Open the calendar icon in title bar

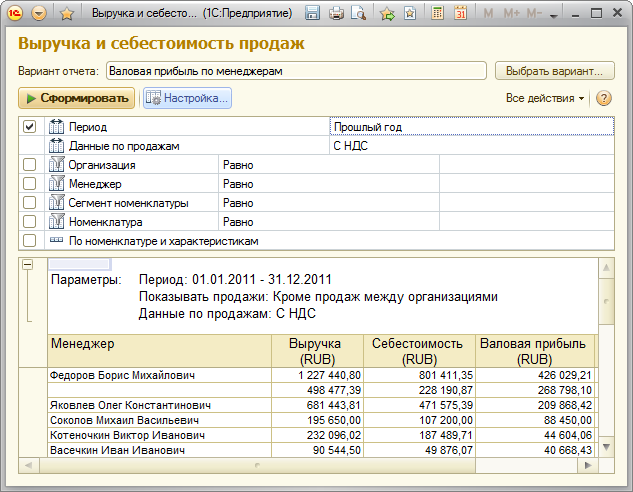(x=460, y=14)
